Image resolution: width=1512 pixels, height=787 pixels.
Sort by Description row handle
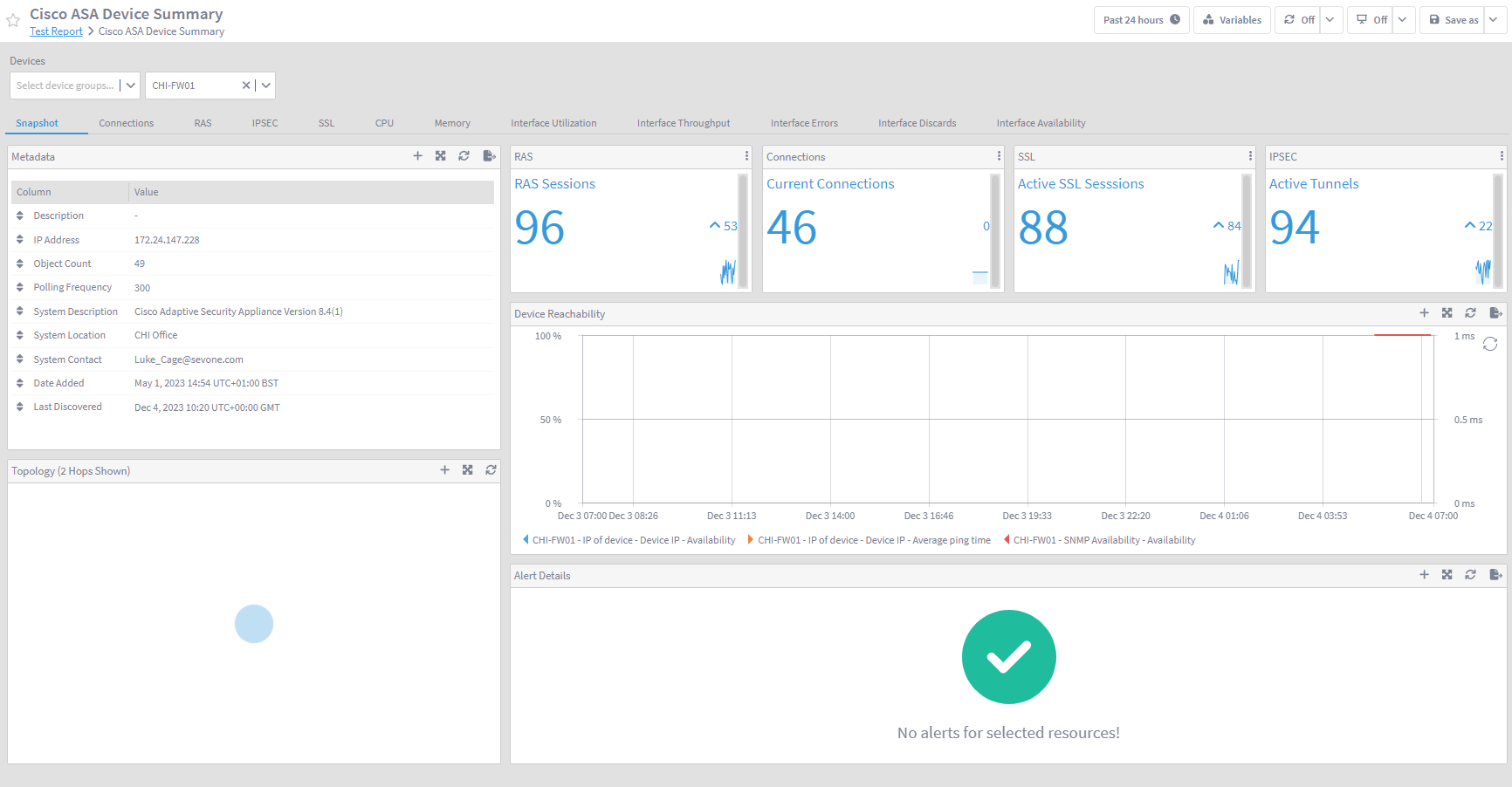(x=20, y=216)
